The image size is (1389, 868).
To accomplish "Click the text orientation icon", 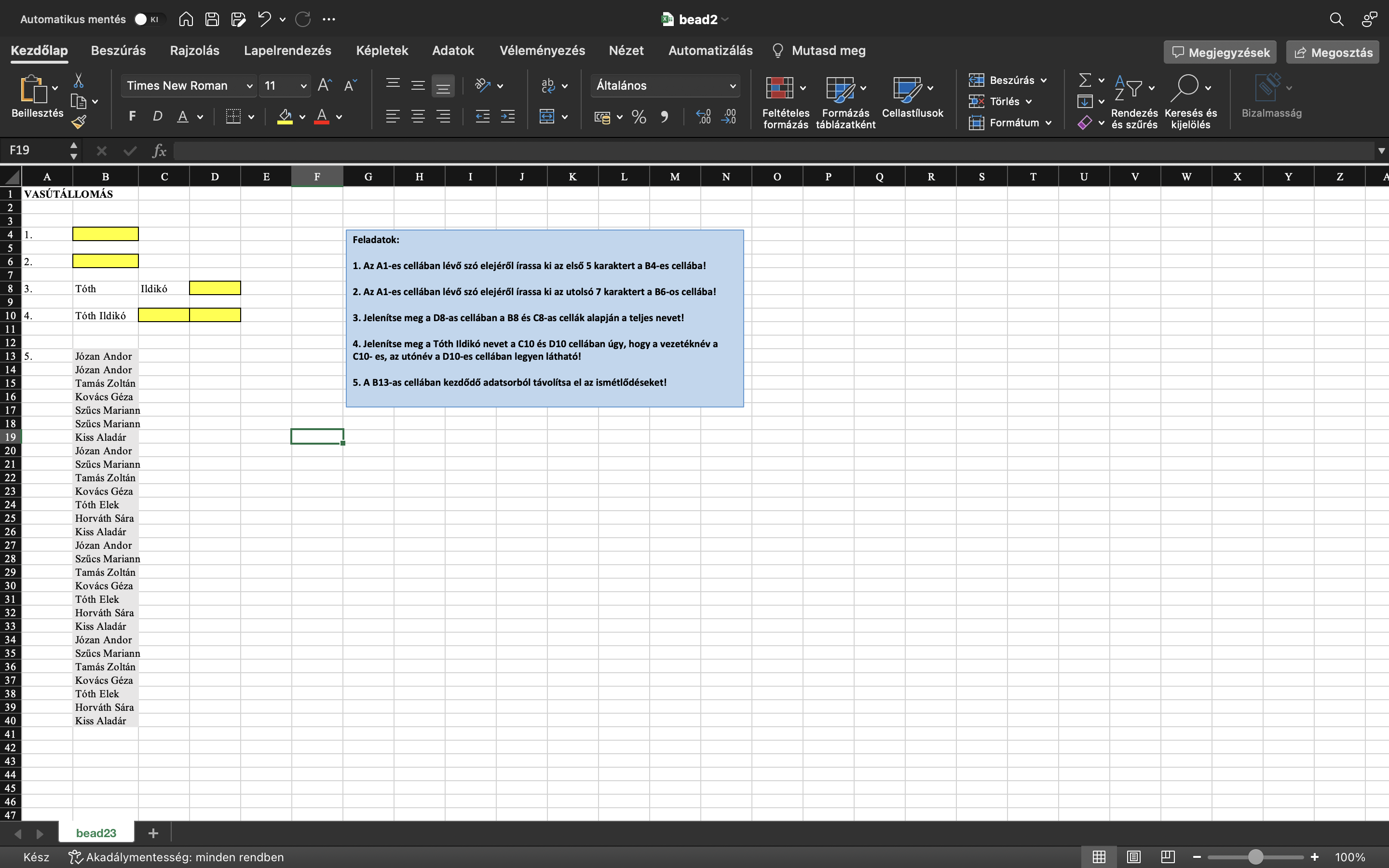I will [x=483, y=85].
